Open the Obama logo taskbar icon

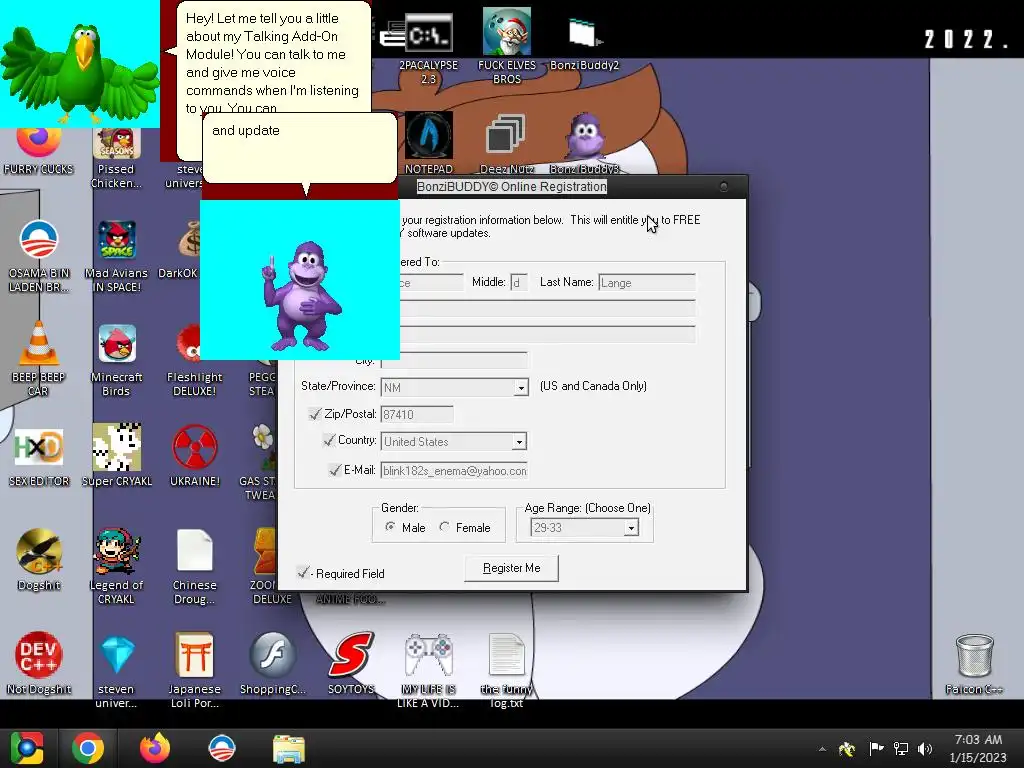tap(221, 748)
